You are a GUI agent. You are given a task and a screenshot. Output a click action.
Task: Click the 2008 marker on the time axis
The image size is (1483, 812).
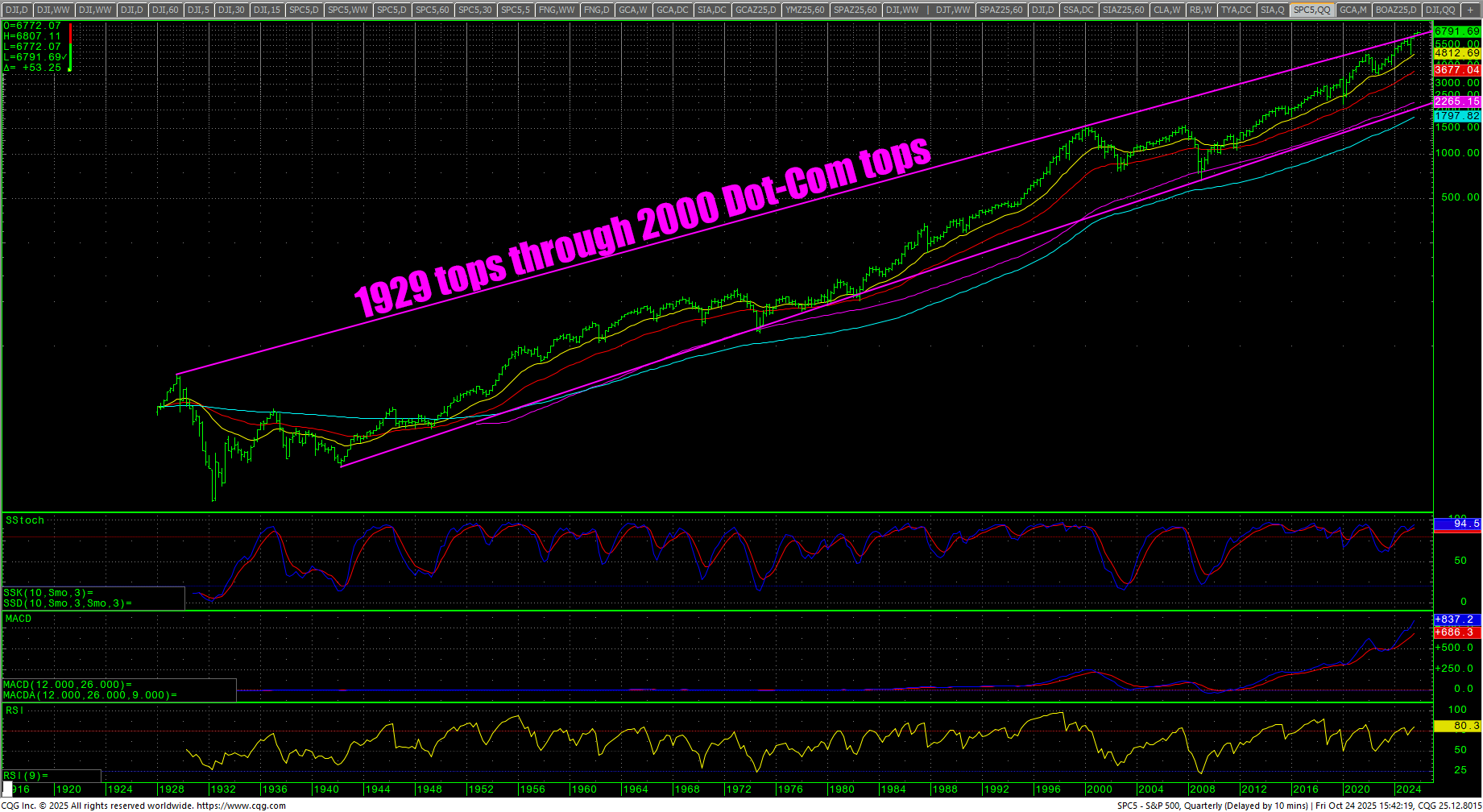(x=1202, y=789)
